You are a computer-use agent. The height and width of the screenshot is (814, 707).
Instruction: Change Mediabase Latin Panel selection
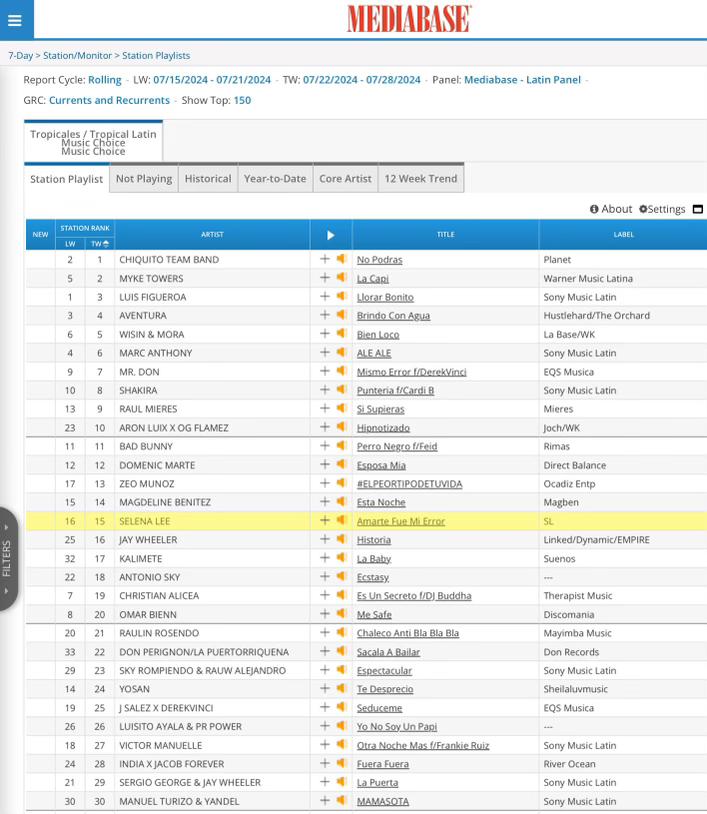(x=522, y=80)
